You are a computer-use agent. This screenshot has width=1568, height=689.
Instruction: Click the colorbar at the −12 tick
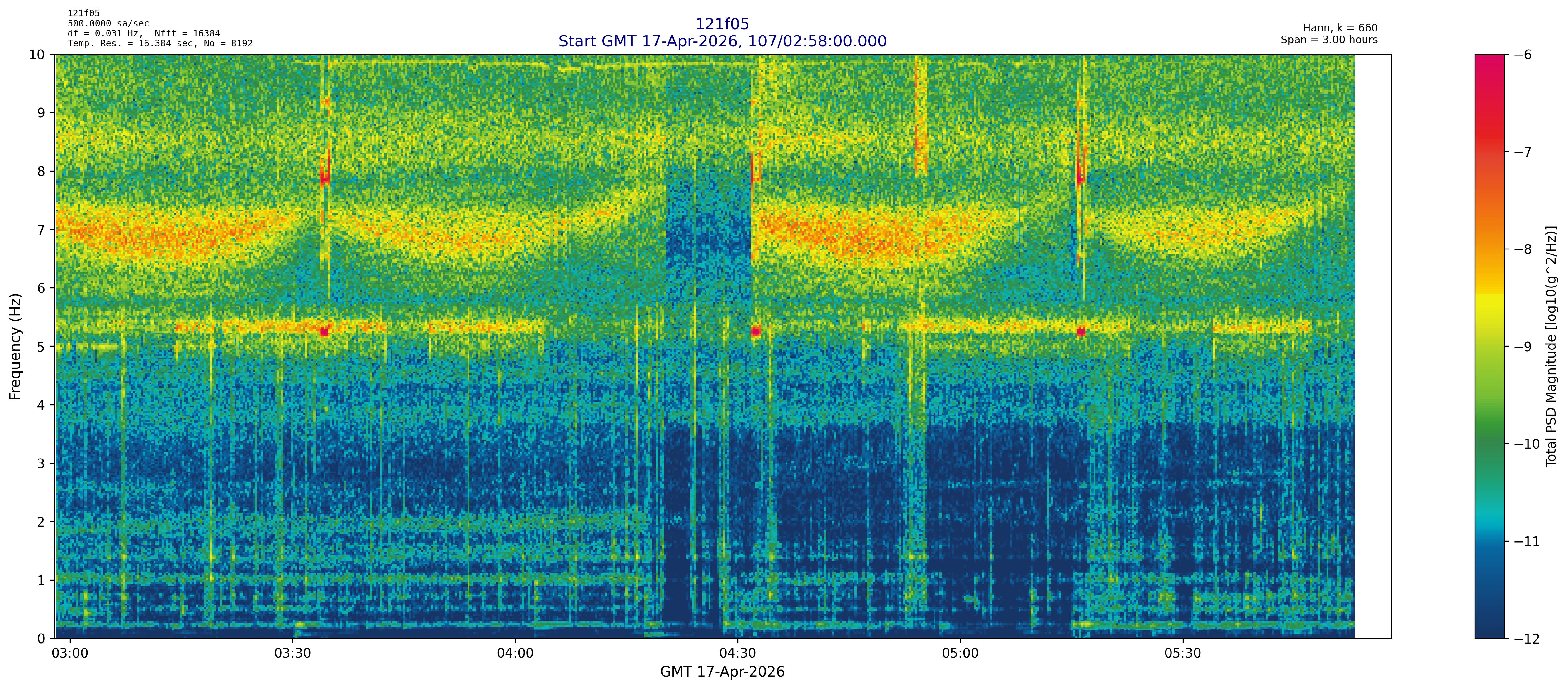1489,637
